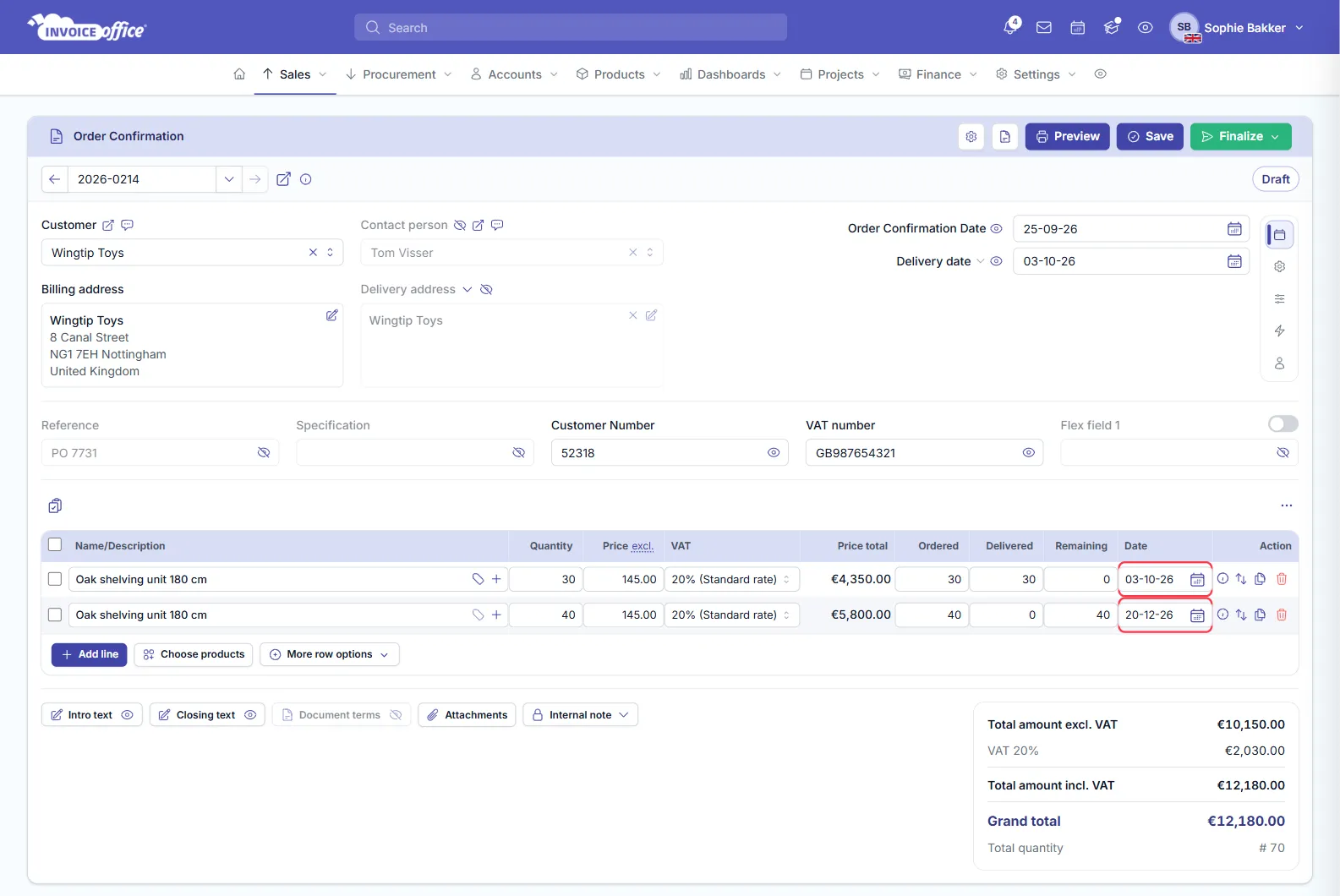Open the Delivery date calendar picker
This screenshot has height=896, width=1340.
1234,261
